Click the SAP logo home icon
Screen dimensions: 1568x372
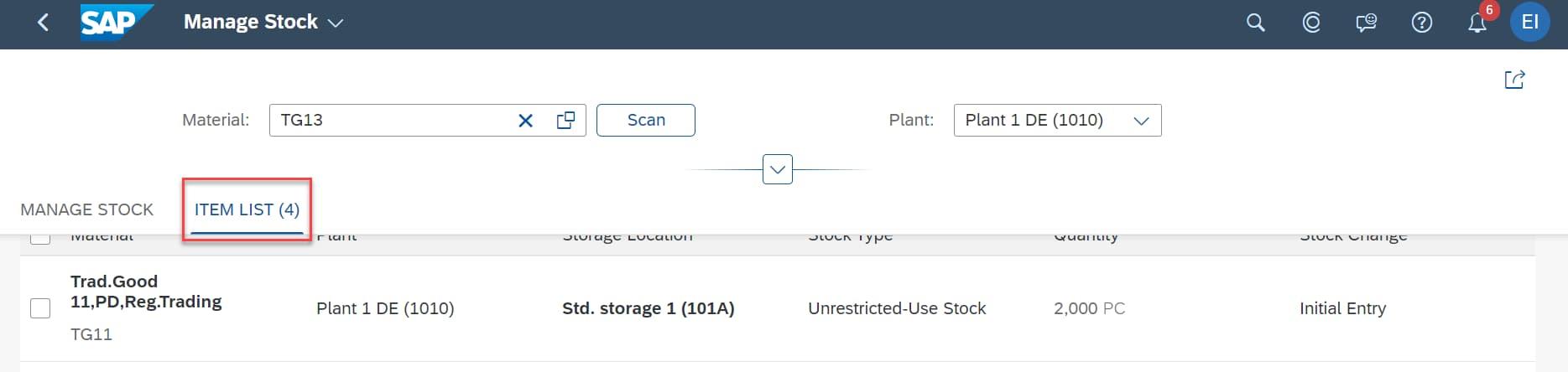tap(117, 23)
